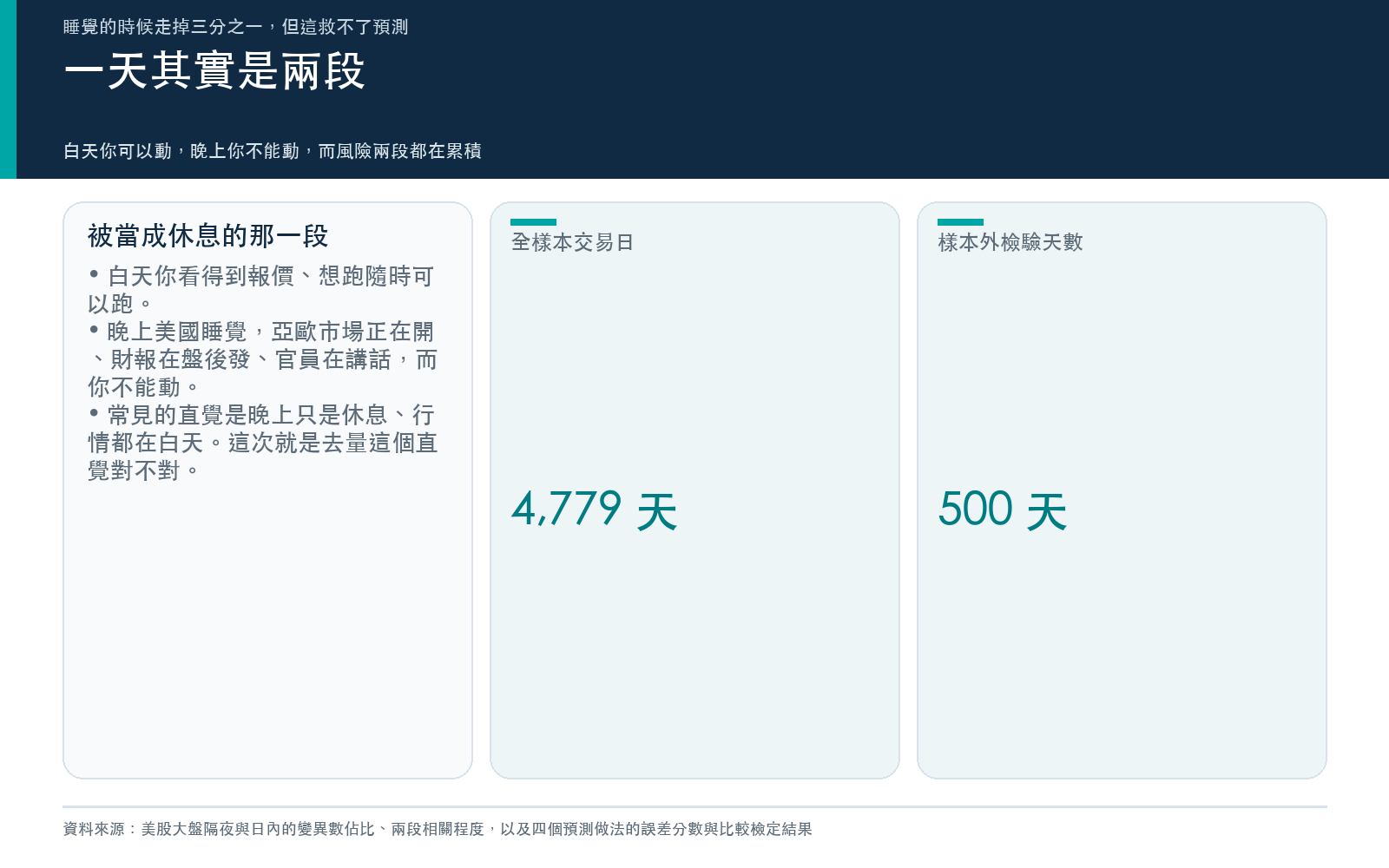Select the label 樣本外檢驗天數
This screenshot has height=868, width=1389.
coord(1010,242)
